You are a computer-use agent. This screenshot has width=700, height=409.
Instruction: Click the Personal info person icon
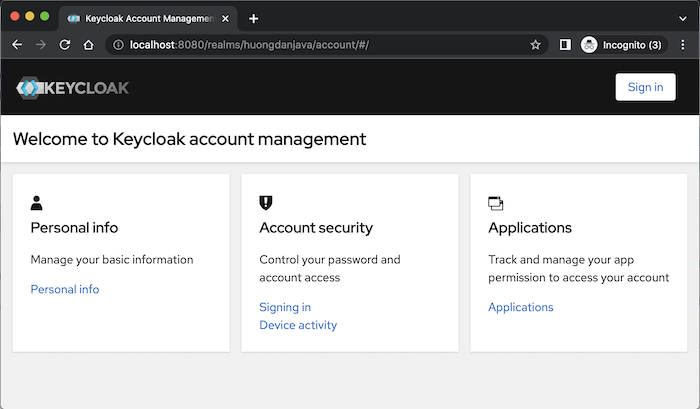37,203
